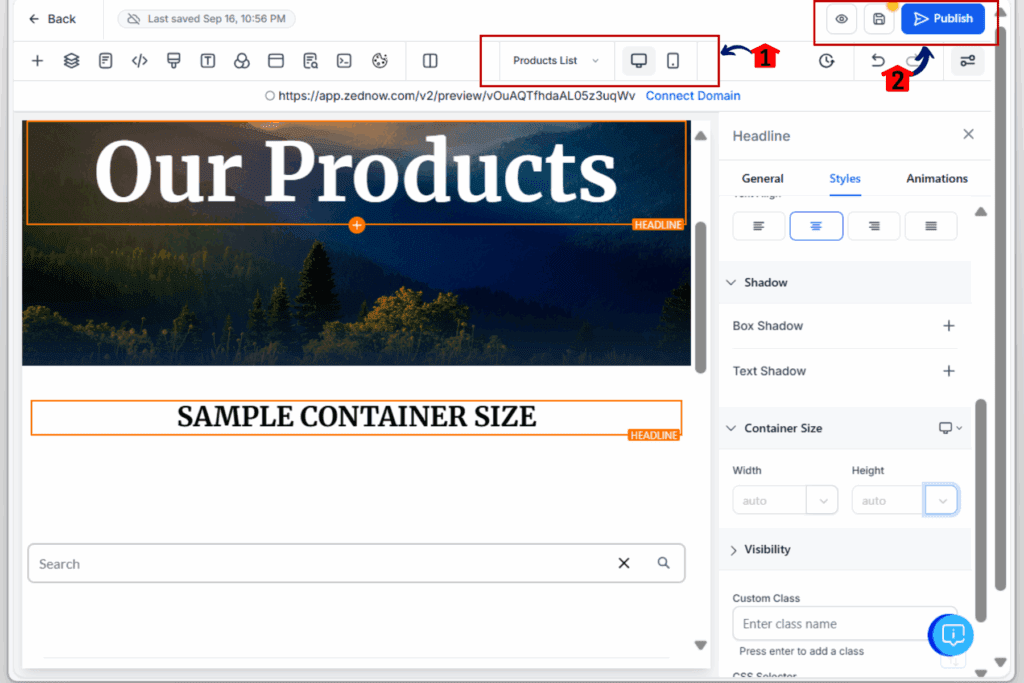Click the styles panel scrollbar thumb
This screenshot has height=683, width=1024.
pyautogui.click(x=980, y=509)
